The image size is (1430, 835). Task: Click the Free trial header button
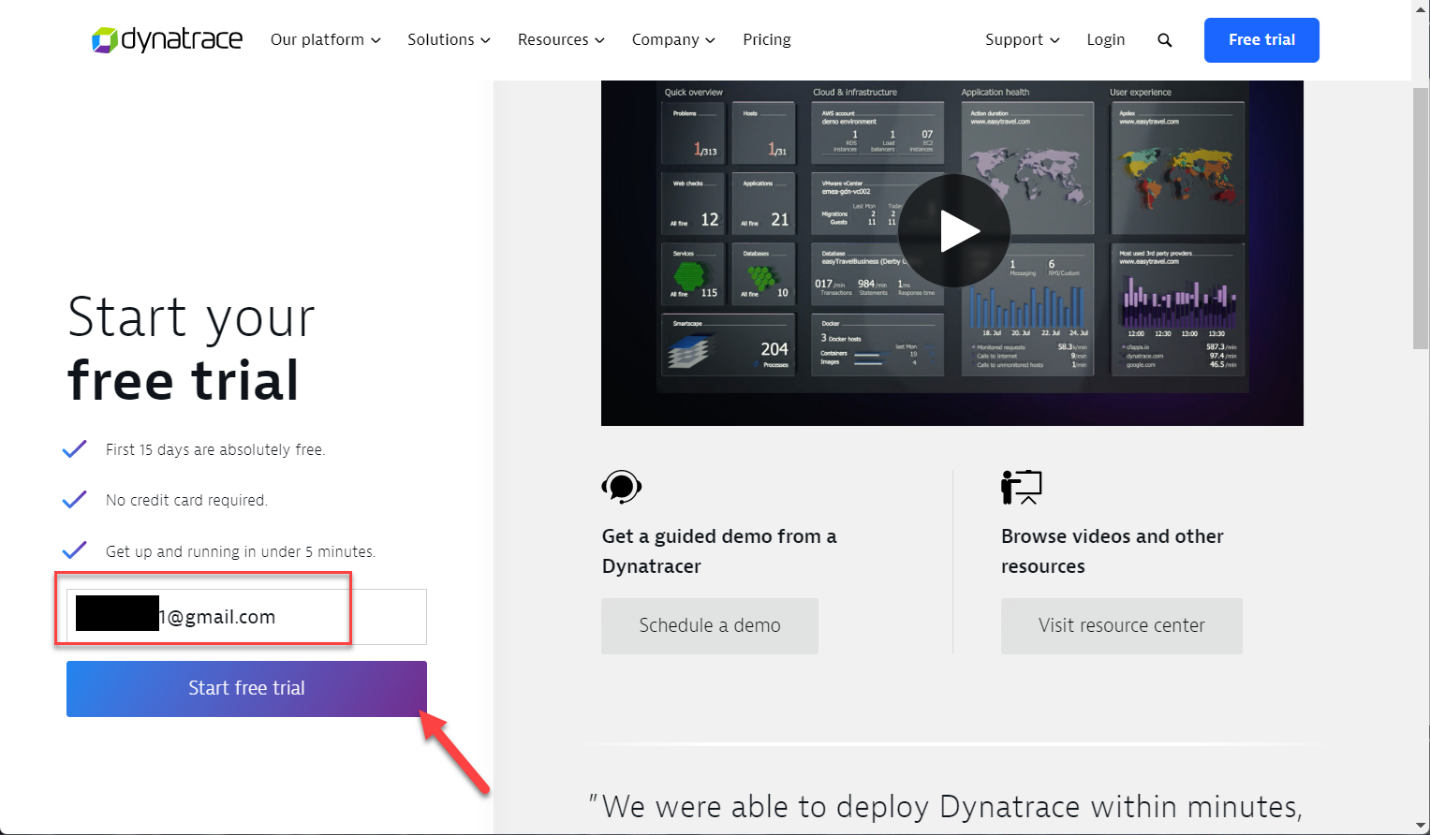point(1261,40)
